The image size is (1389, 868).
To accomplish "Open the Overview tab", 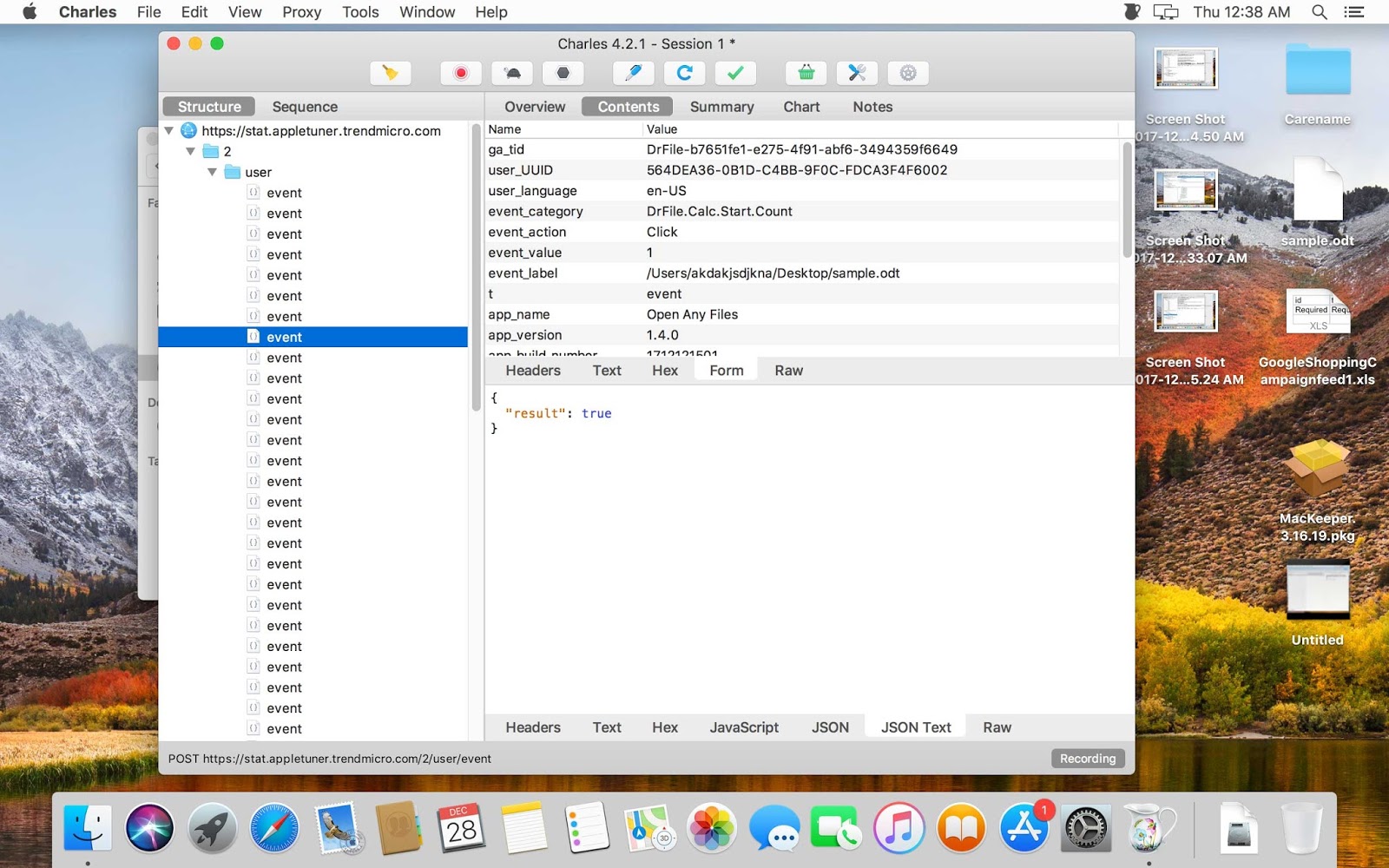I will pos(535,107).
